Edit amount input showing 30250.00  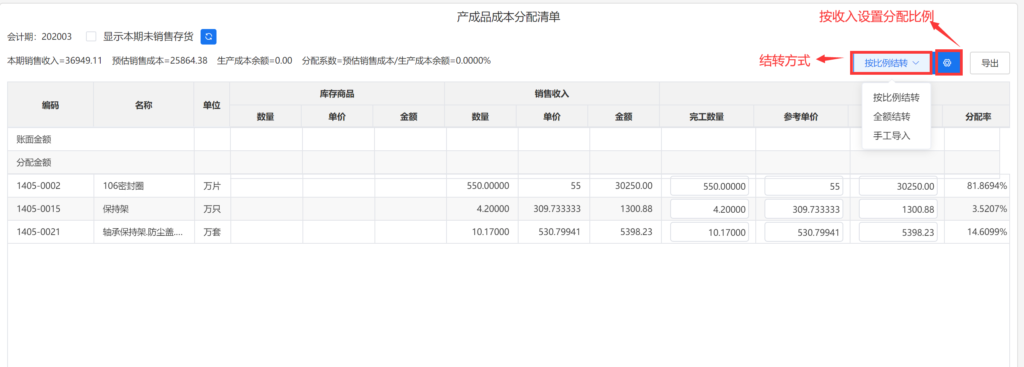[x=898, y=186]
